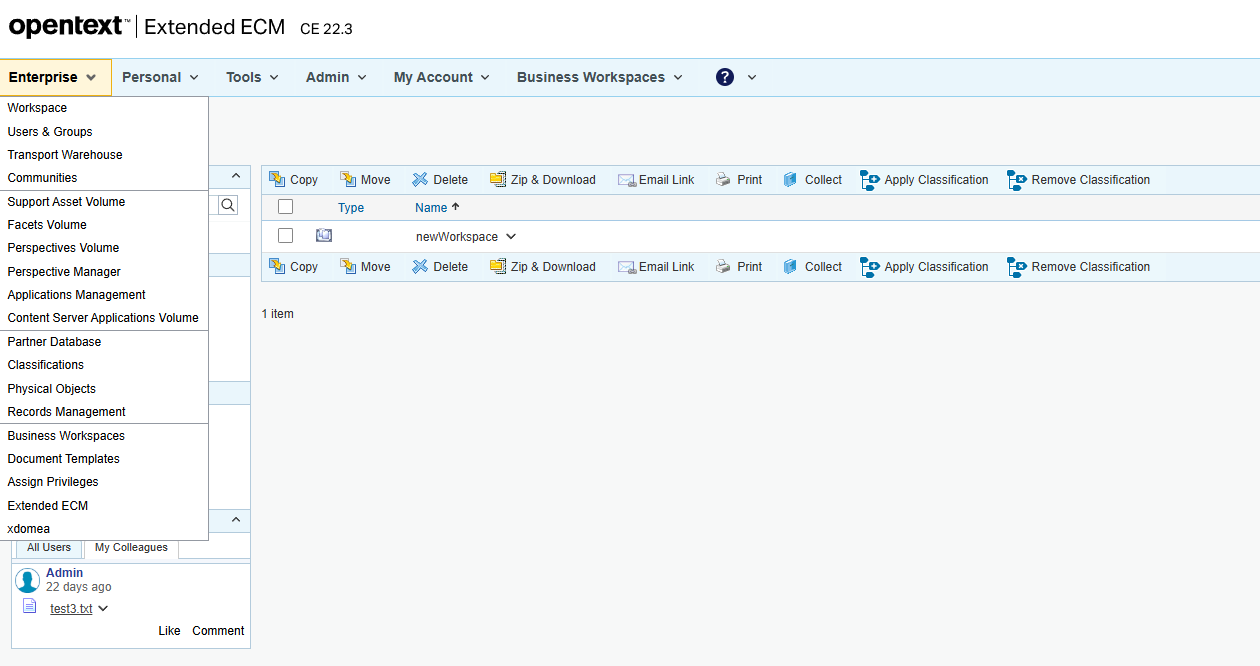Select Users & Groups from Enterprise menu
1260x666 pixels.
click(50, 132)
